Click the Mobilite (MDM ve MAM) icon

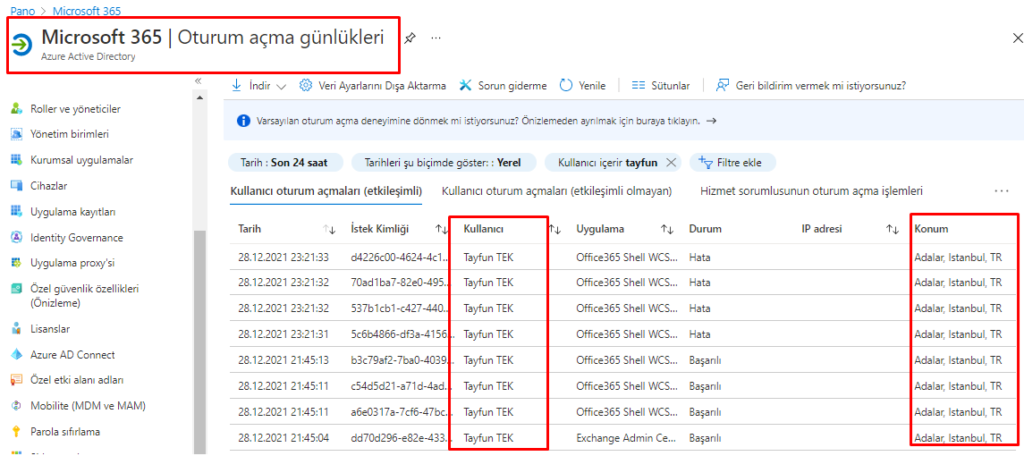point(17,406)
